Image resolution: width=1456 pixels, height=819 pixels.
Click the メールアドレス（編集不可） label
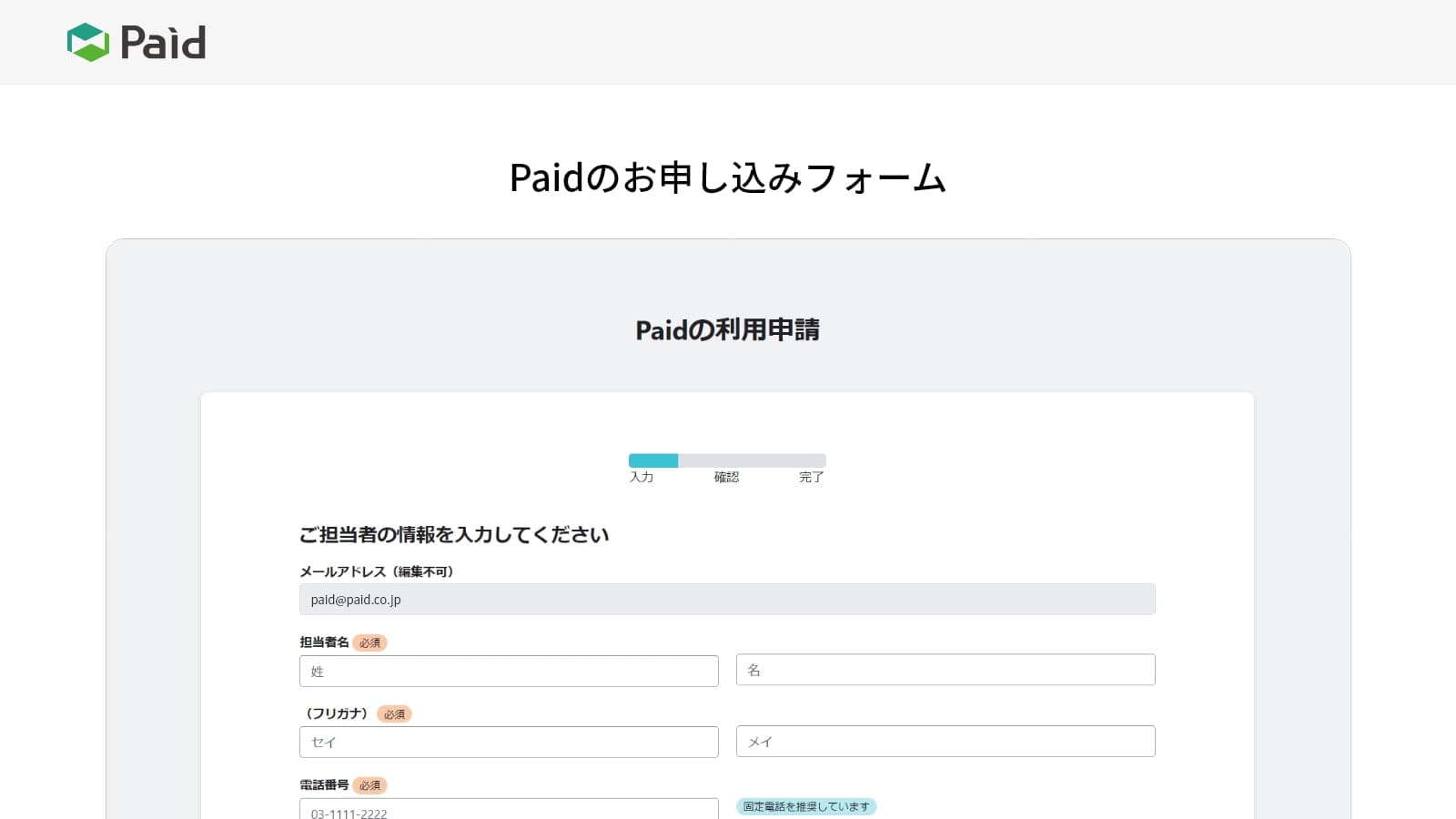coord(377,571)
